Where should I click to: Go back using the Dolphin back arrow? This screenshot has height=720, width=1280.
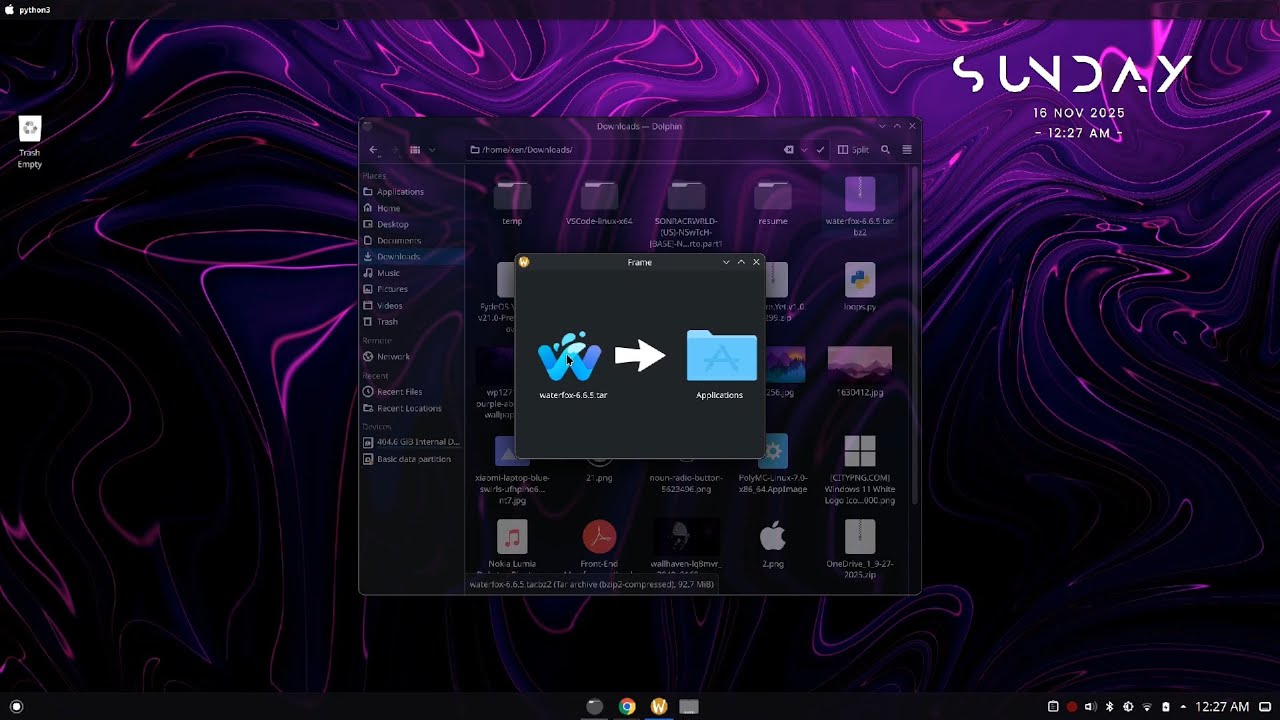[x=373, y=150]
